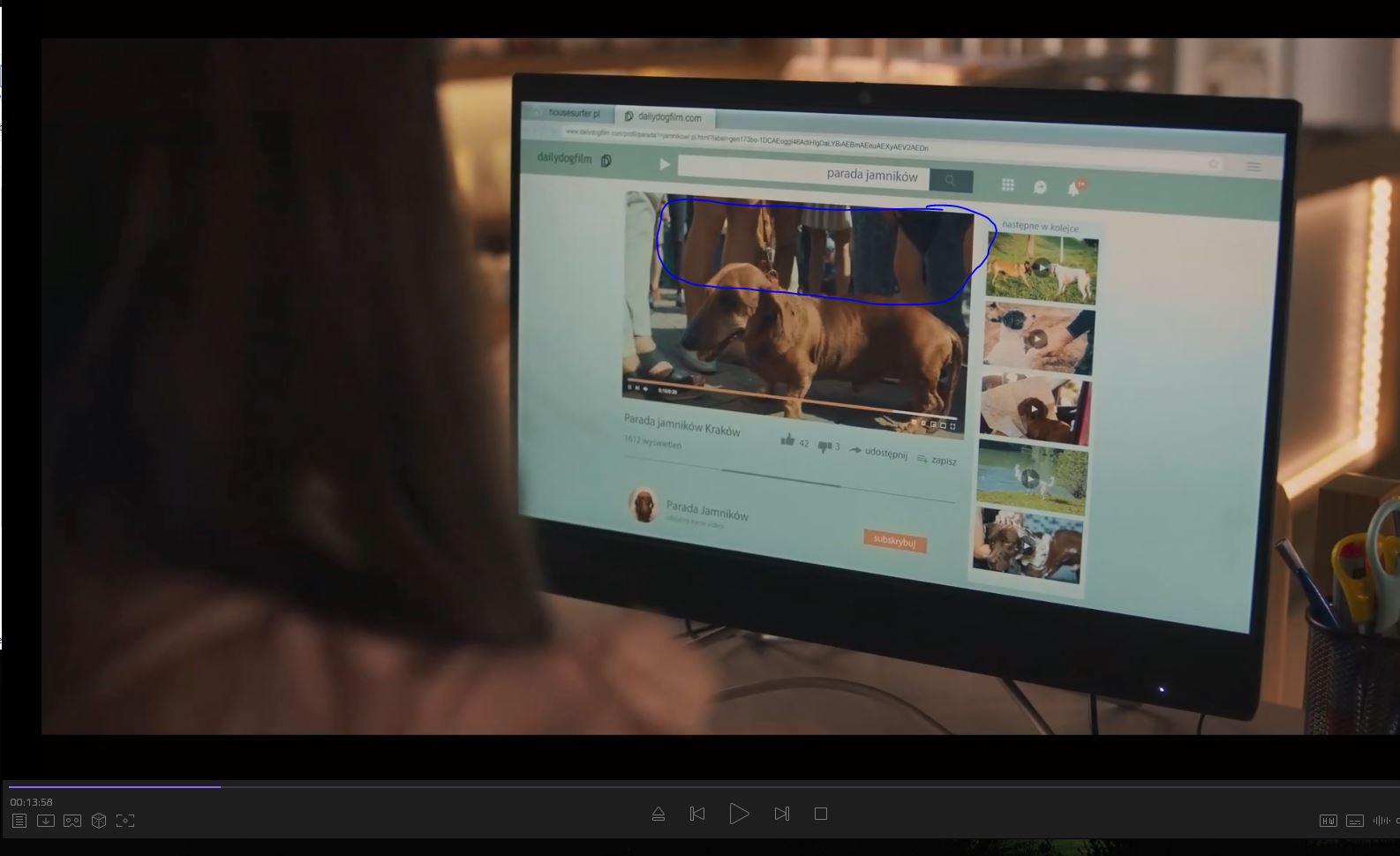Toggle subtitles display
This screenshot has height=856, width=1400.
coord(1355,821)
